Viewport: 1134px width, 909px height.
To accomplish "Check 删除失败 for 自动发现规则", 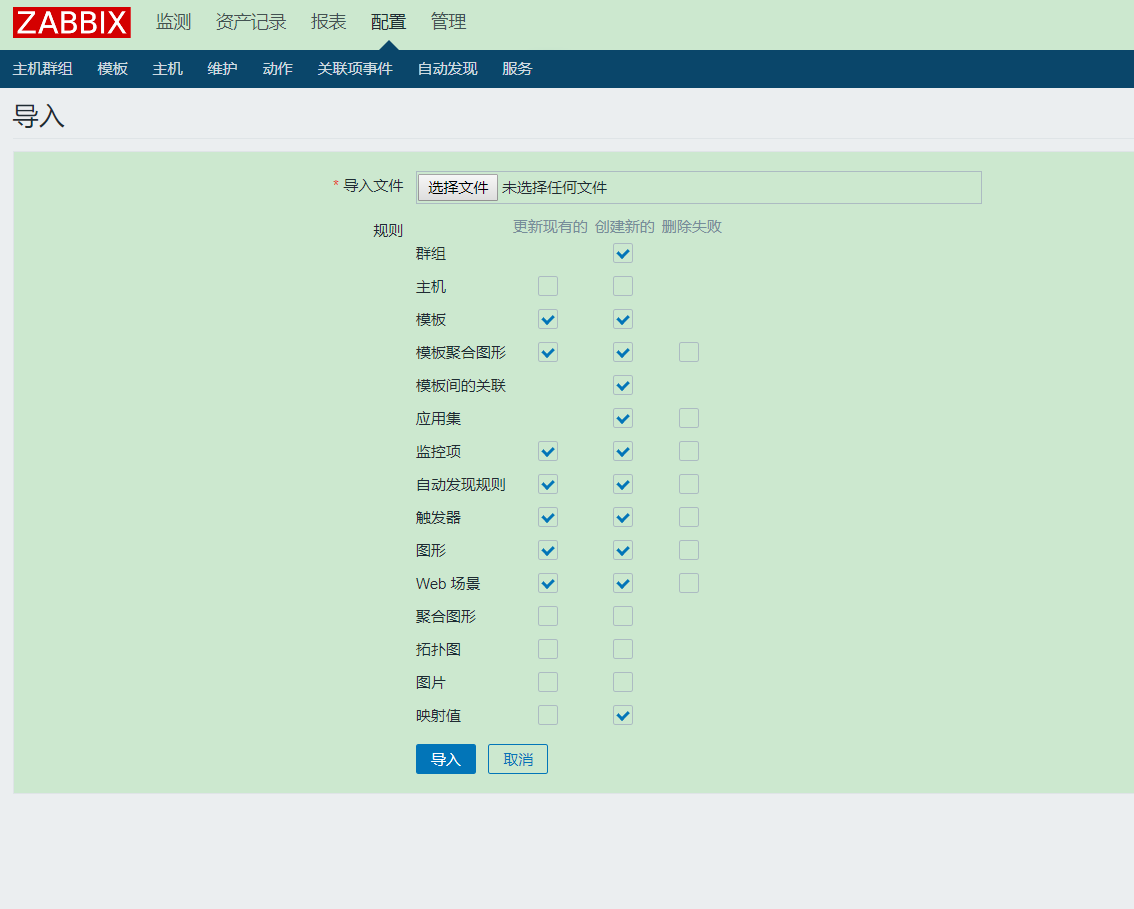I will (x=688, y=485).
